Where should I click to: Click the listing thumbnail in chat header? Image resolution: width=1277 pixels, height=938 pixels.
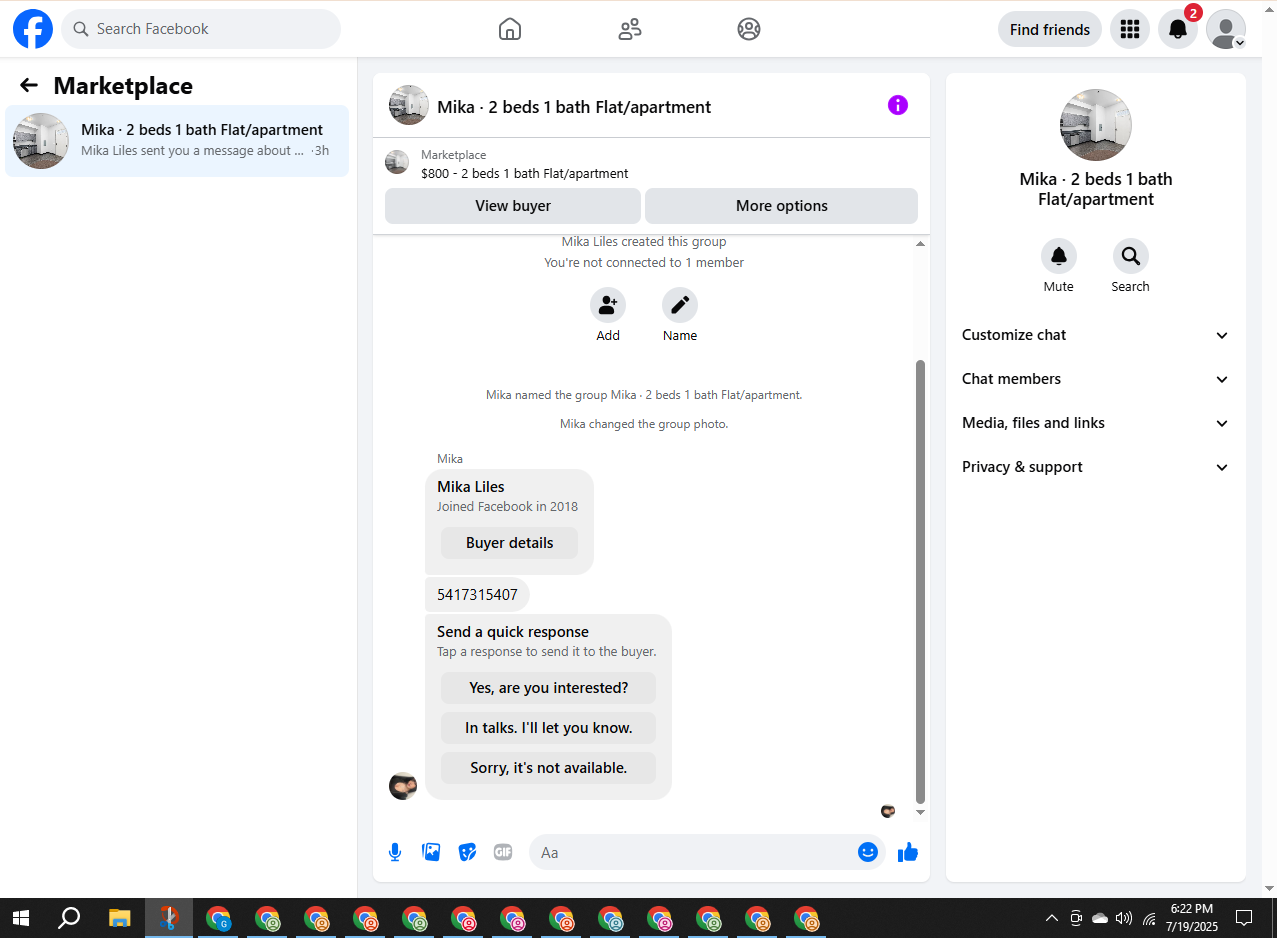click(409, 105)
